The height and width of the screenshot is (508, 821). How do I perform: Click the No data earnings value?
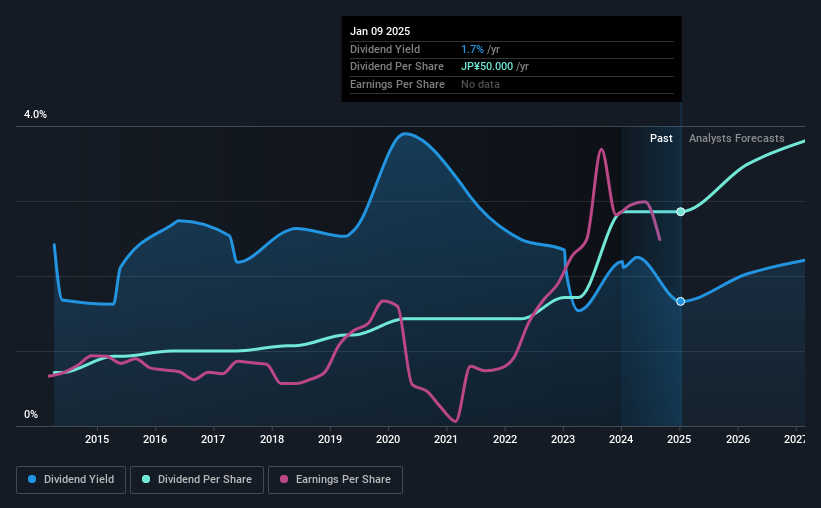coord(480,84)
